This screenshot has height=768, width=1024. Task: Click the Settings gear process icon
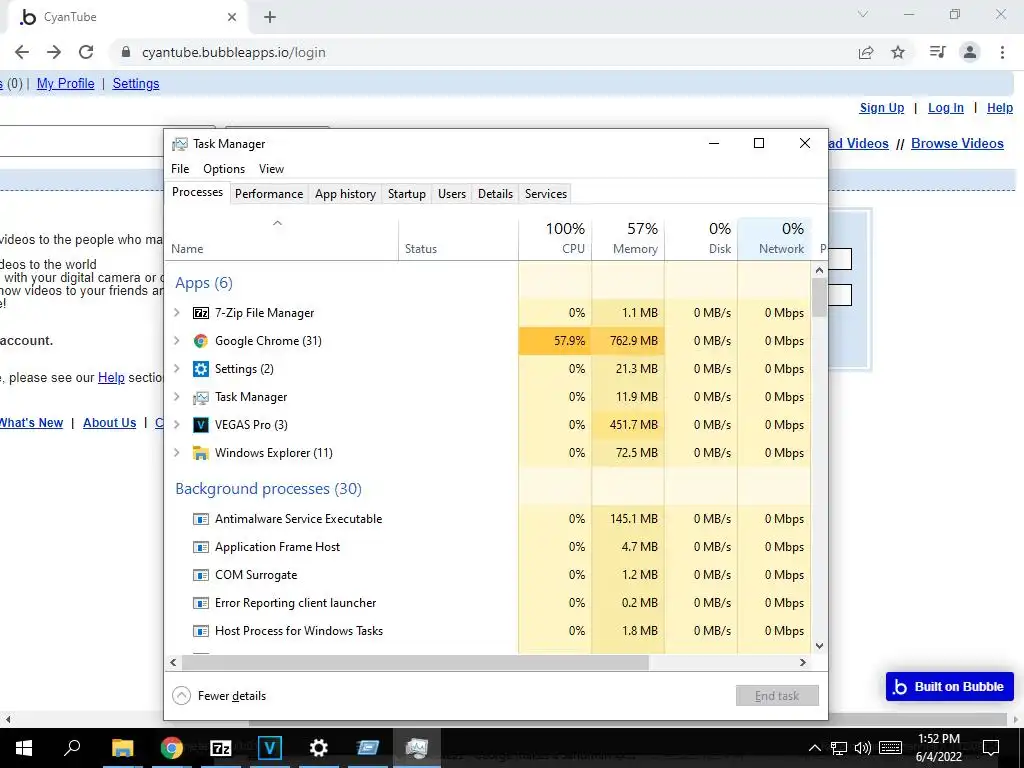pyautogui.click(x=200, y=369)
